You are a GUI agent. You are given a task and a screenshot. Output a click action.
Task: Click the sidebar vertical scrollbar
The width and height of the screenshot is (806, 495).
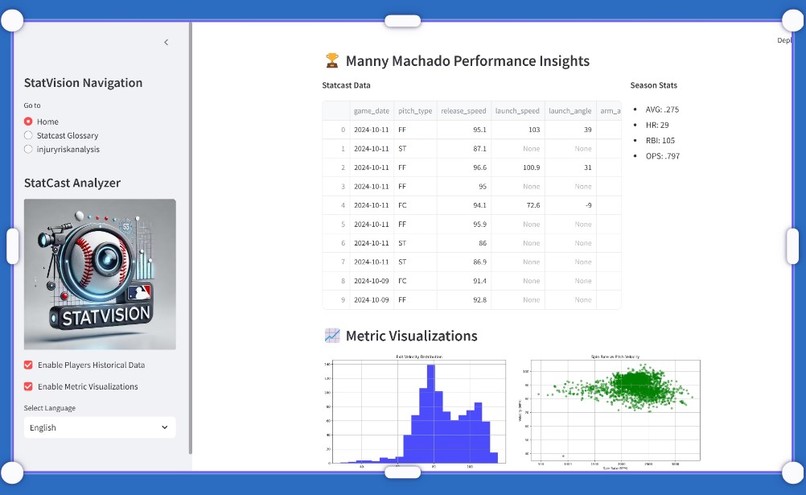(x=190, y=237)
